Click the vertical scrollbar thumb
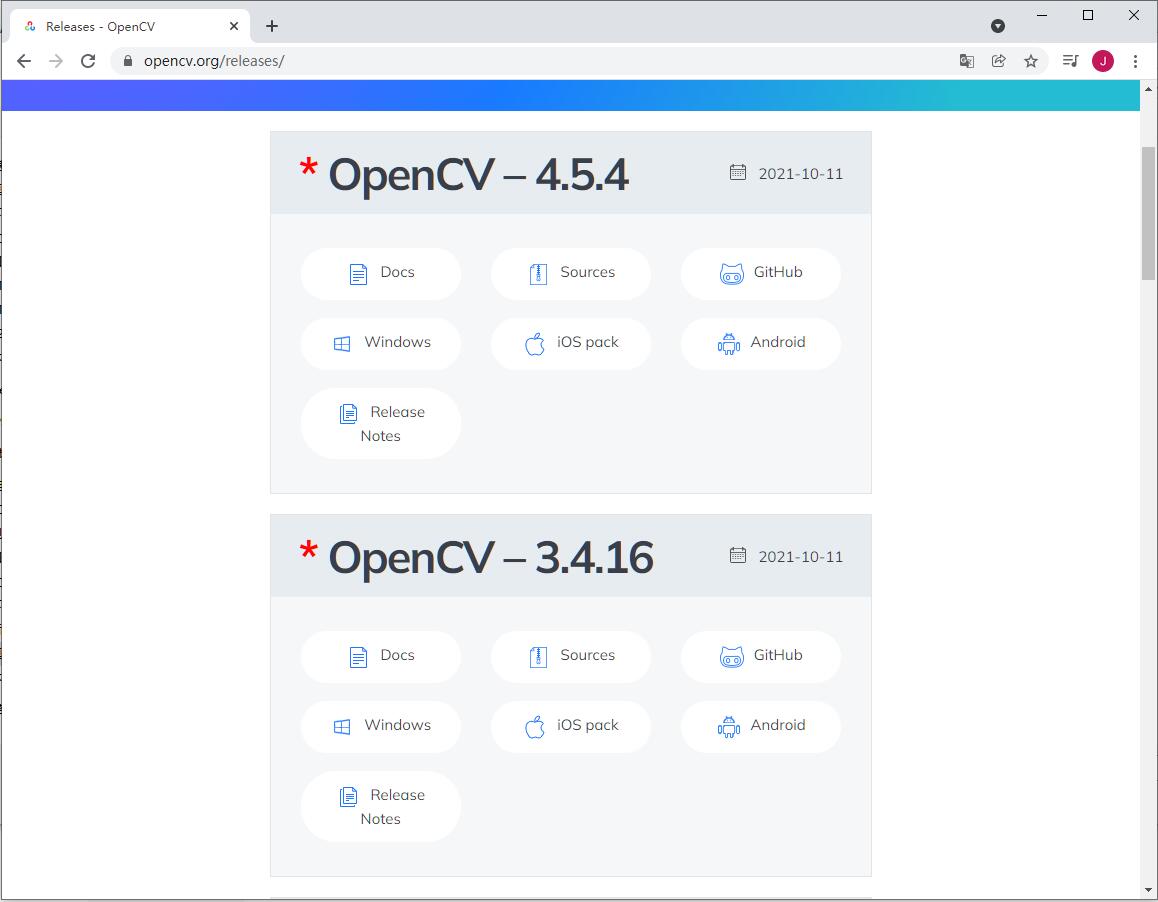 tap(1148, 213)
